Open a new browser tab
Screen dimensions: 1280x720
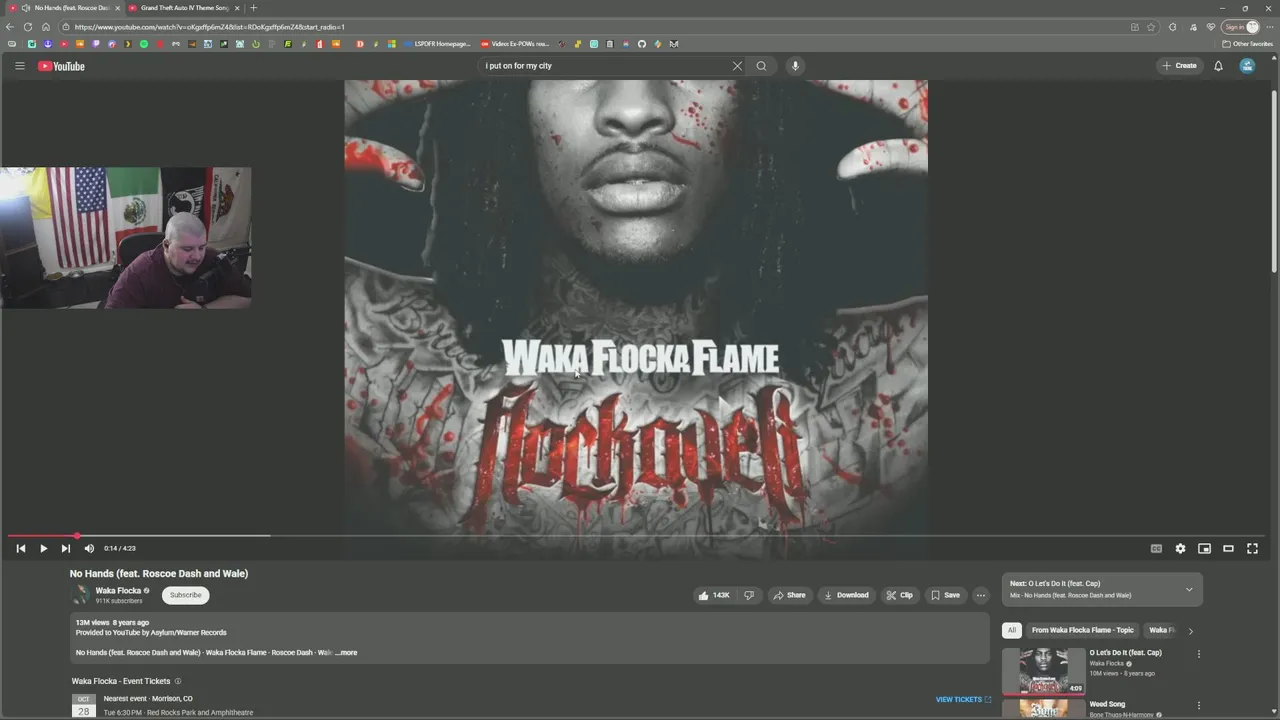[x=253, y=8]
